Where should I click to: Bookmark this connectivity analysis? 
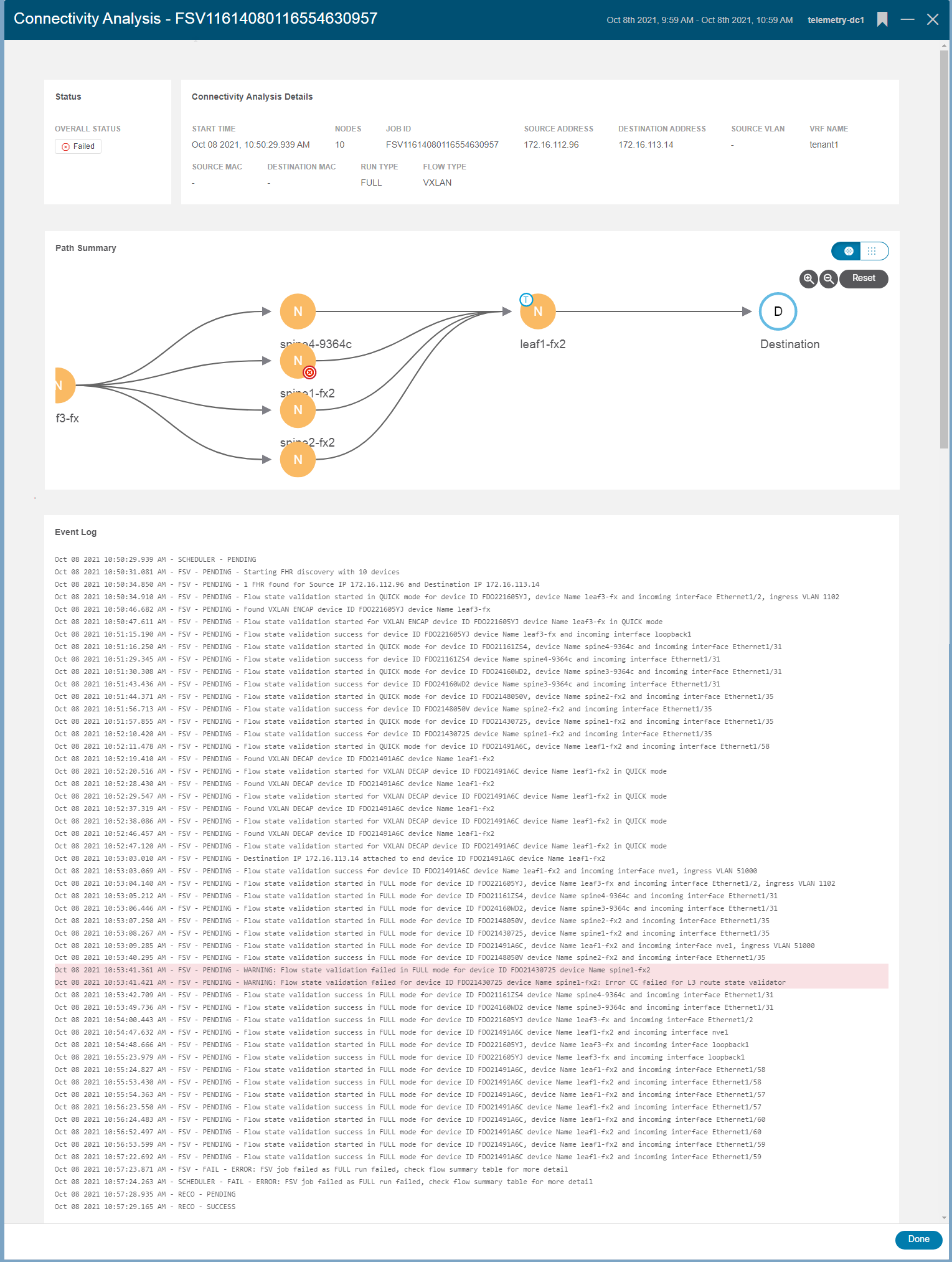[882, 19]
